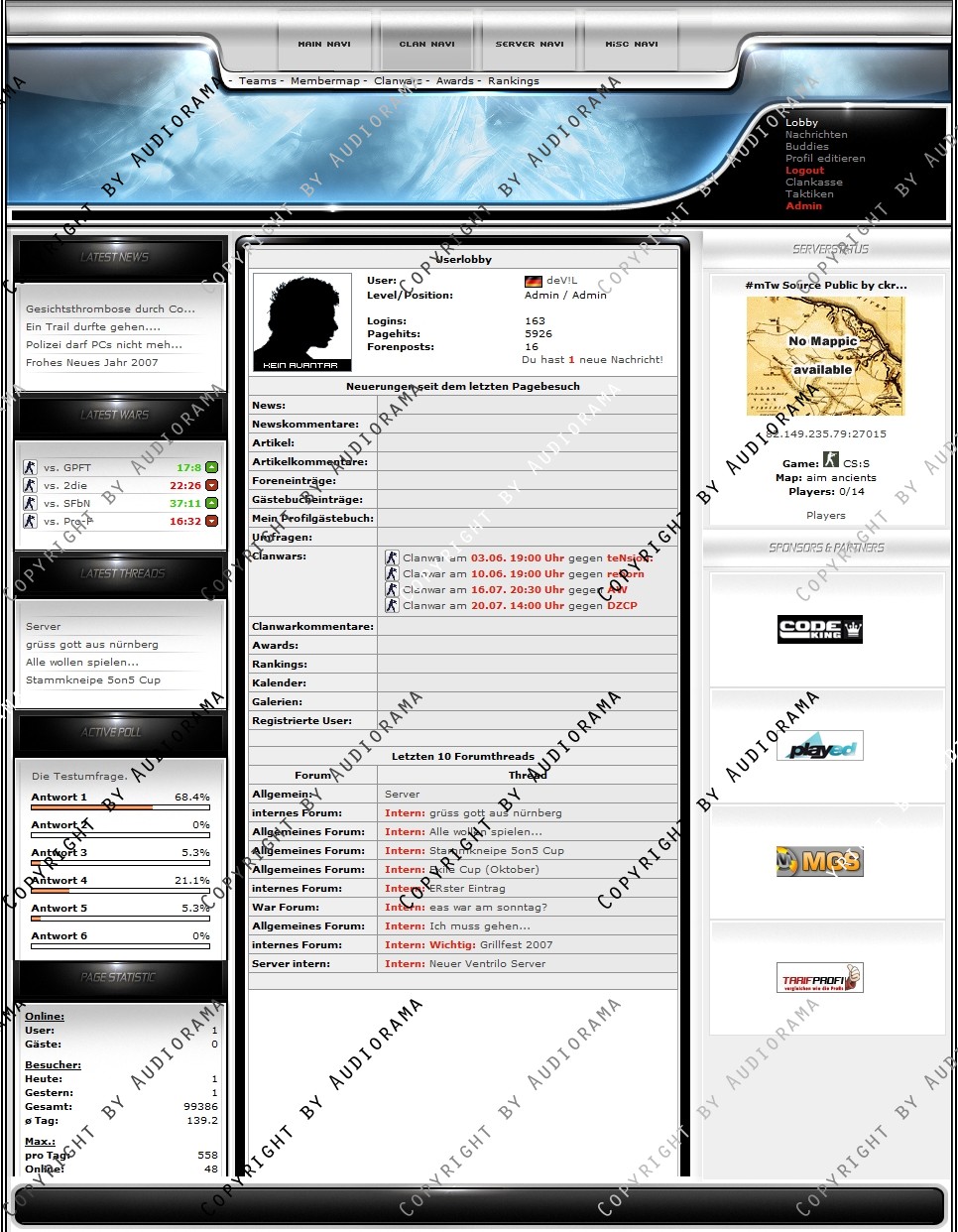Open the SERVER NAVI tab
Viewport: 958px width, 1232px height.
click(530, 44)
